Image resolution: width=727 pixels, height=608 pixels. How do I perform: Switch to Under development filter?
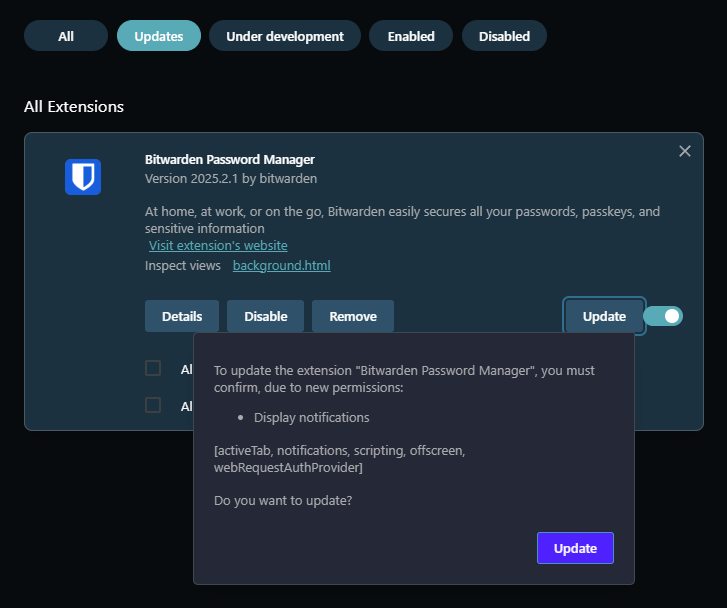285,36
